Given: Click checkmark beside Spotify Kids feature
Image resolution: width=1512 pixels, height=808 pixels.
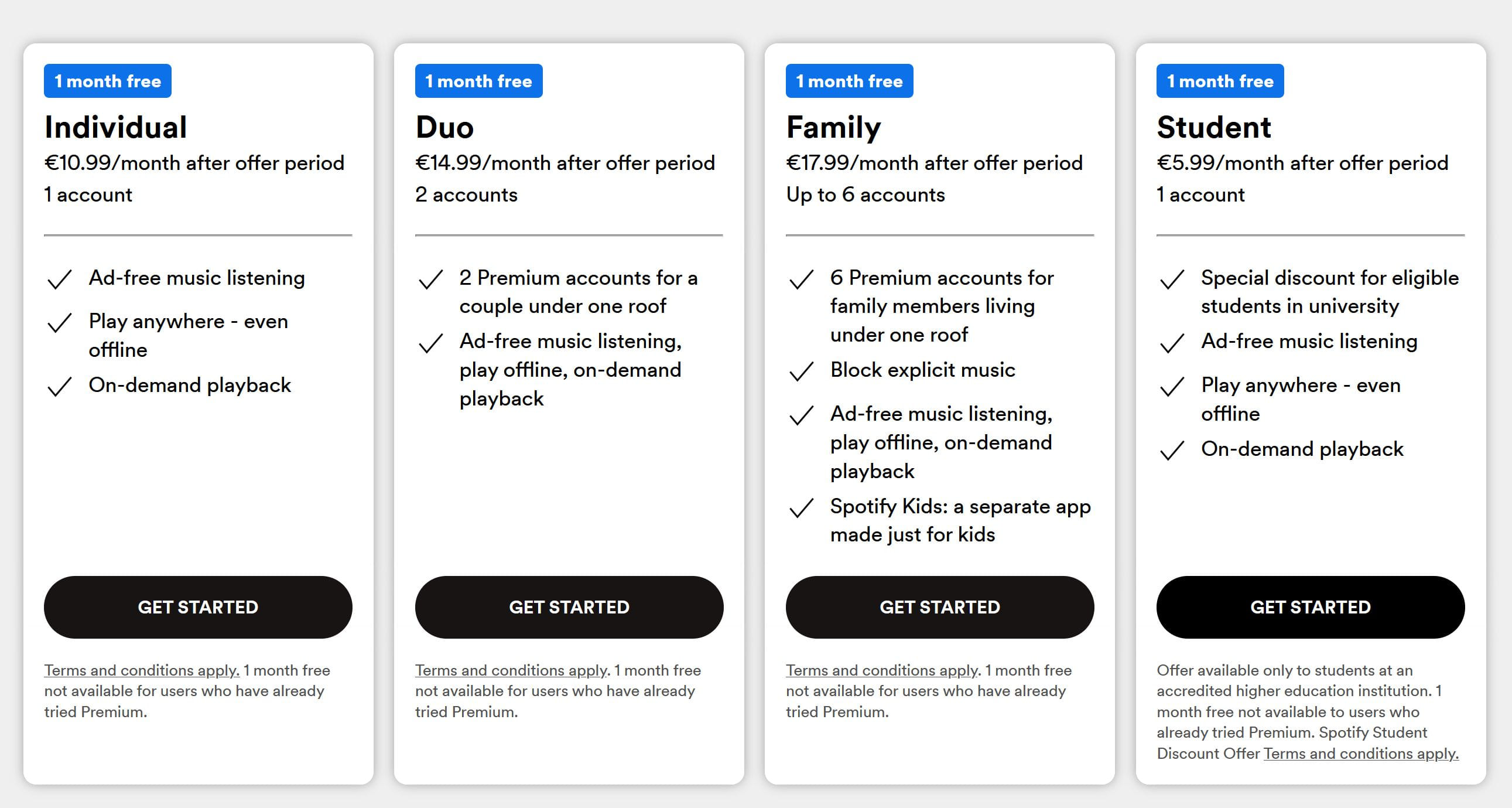Looking at the screenshot, I should 801,507.
